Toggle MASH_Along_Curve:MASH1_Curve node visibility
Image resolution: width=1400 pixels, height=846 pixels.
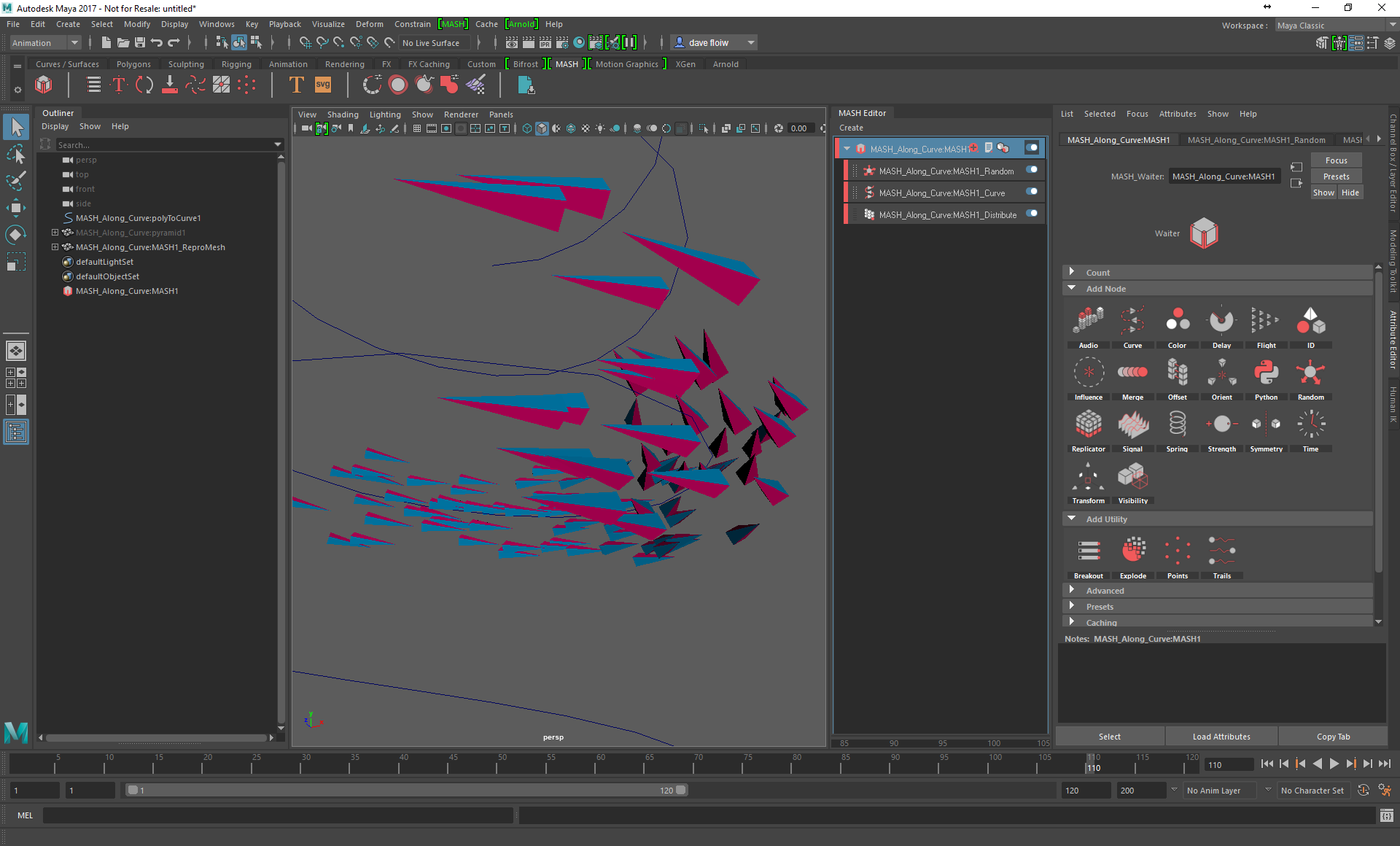point(1034,192)
